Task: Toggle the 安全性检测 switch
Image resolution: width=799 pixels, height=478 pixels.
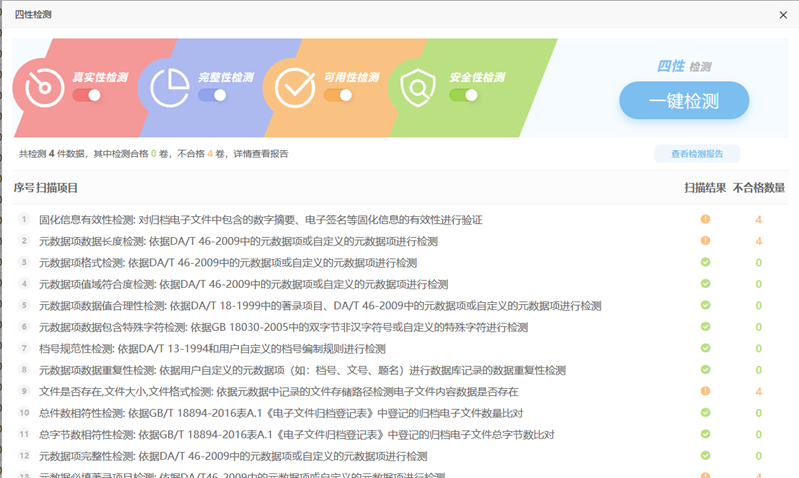Action: pyautogui.click(x=464, y=95)
